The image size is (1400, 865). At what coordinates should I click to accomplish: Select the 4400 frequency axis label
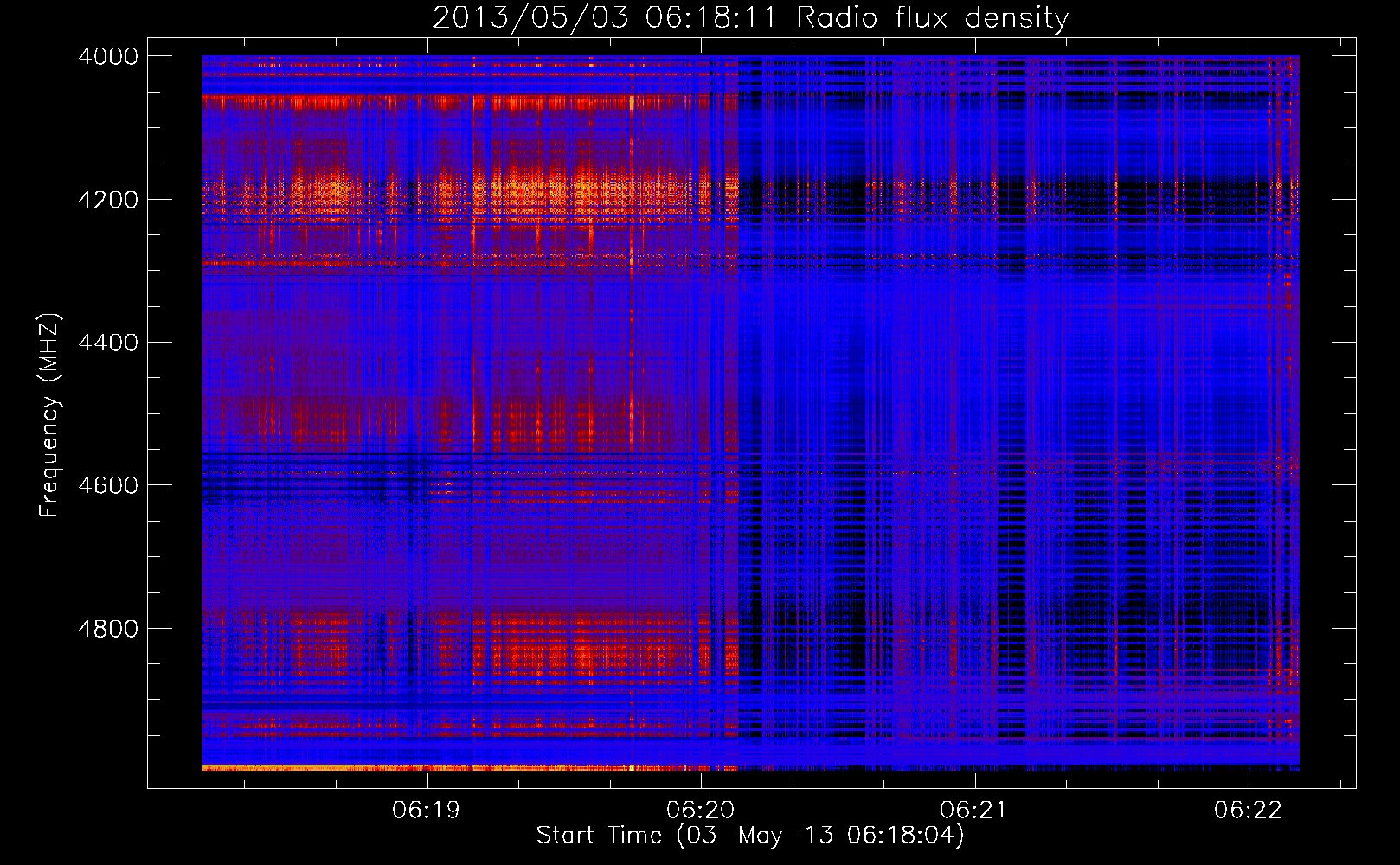(x=108, y=343)
